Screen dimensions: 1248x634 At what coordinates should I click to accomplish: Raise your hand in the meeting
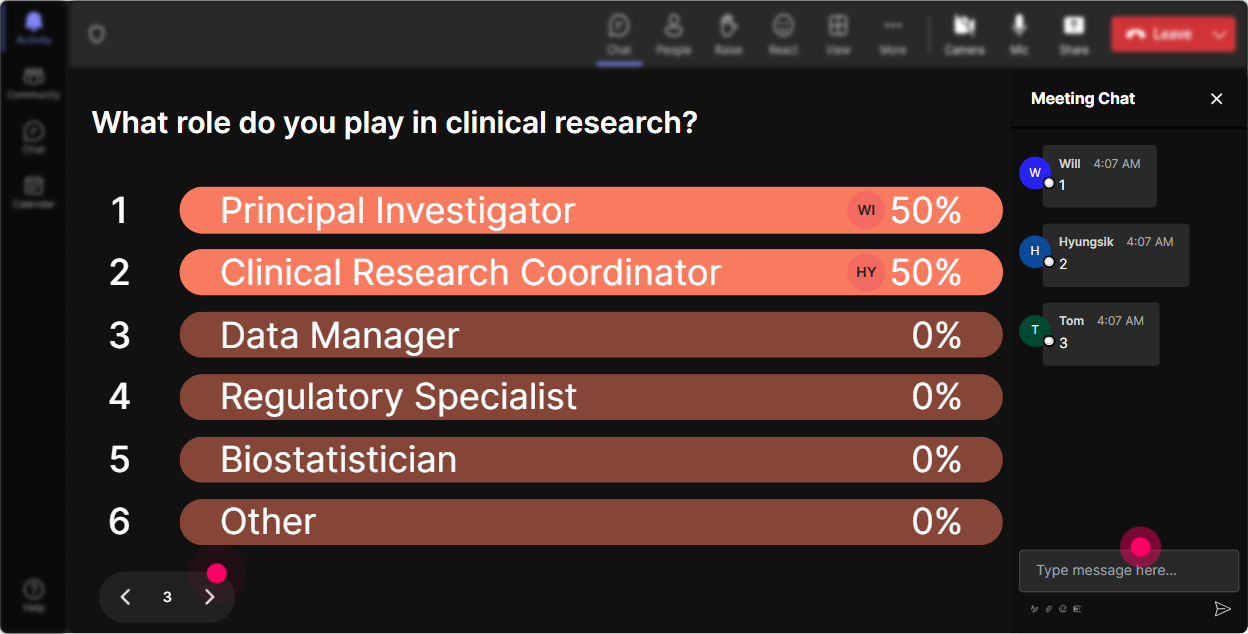click(x=728, y=34)
